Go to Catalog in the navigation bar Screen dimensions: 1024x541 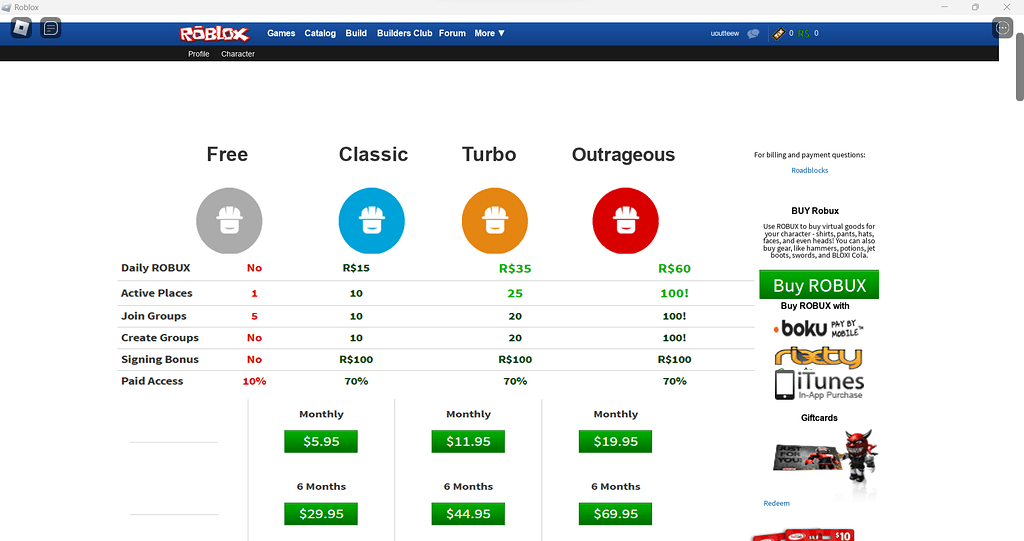coord(320,33)
